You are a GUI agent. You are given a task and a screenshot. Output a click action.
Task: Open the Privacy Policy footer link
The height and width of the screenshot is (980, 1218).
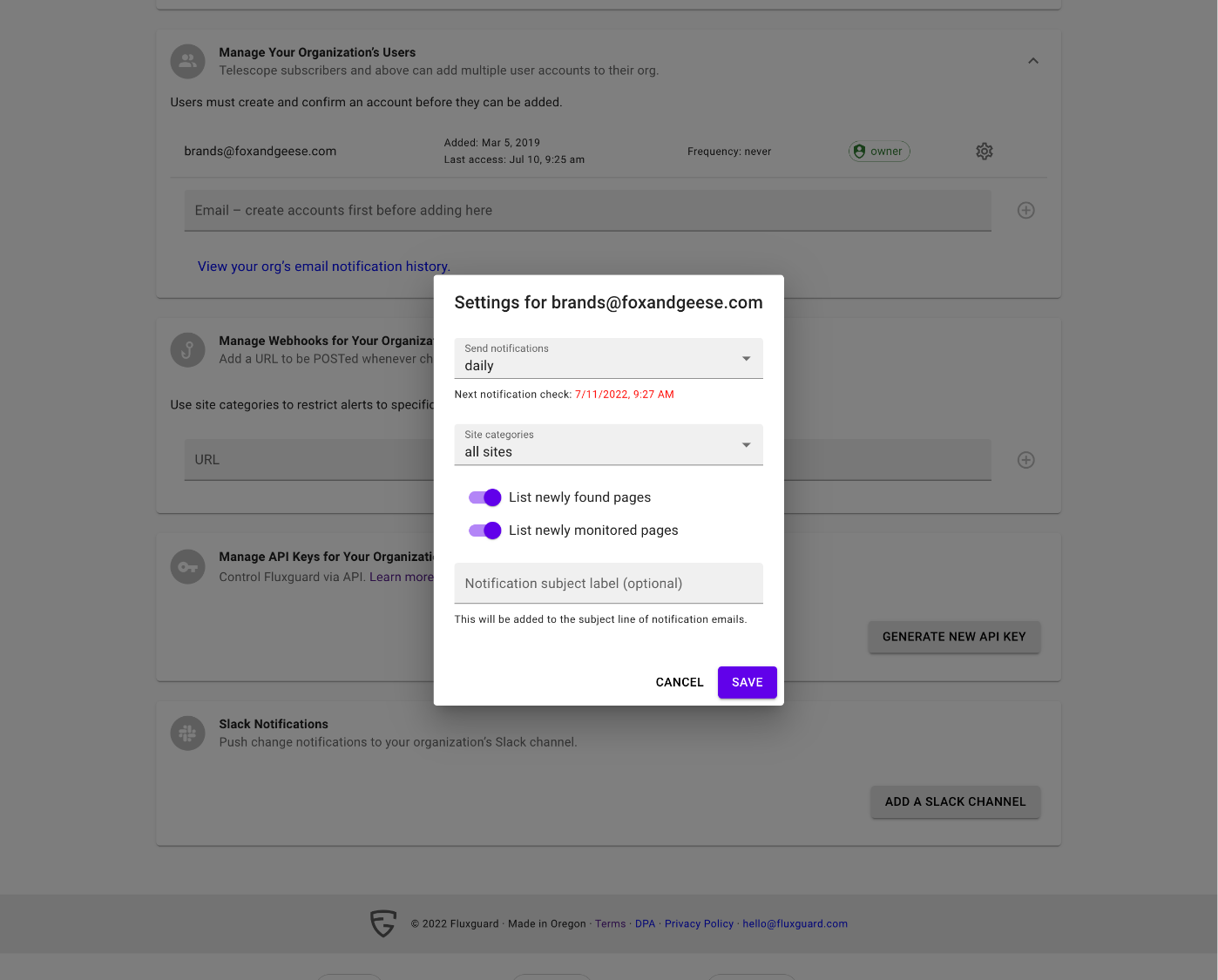pos(699,923)
